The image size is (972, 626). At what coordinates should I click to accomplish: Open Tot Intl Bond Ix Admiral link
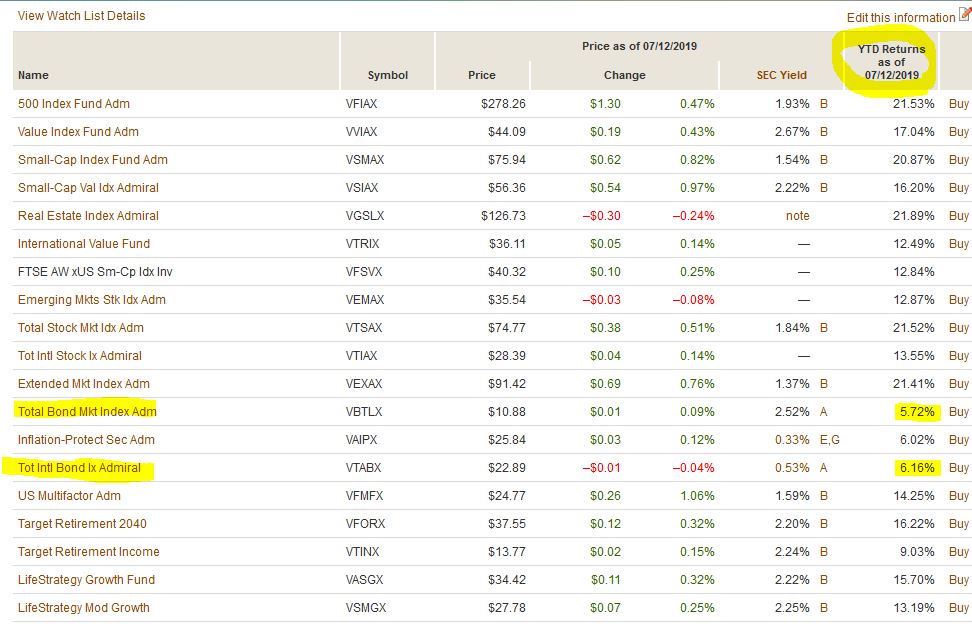pyautogui.click(x=79, y=467)
